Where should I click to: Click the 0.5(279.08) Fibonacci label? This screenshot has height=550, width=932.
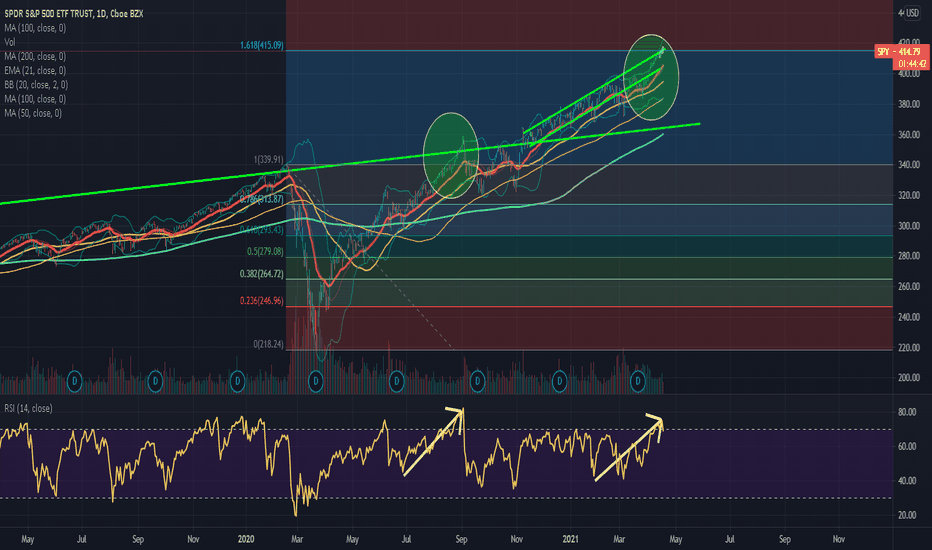pos(265,252)
